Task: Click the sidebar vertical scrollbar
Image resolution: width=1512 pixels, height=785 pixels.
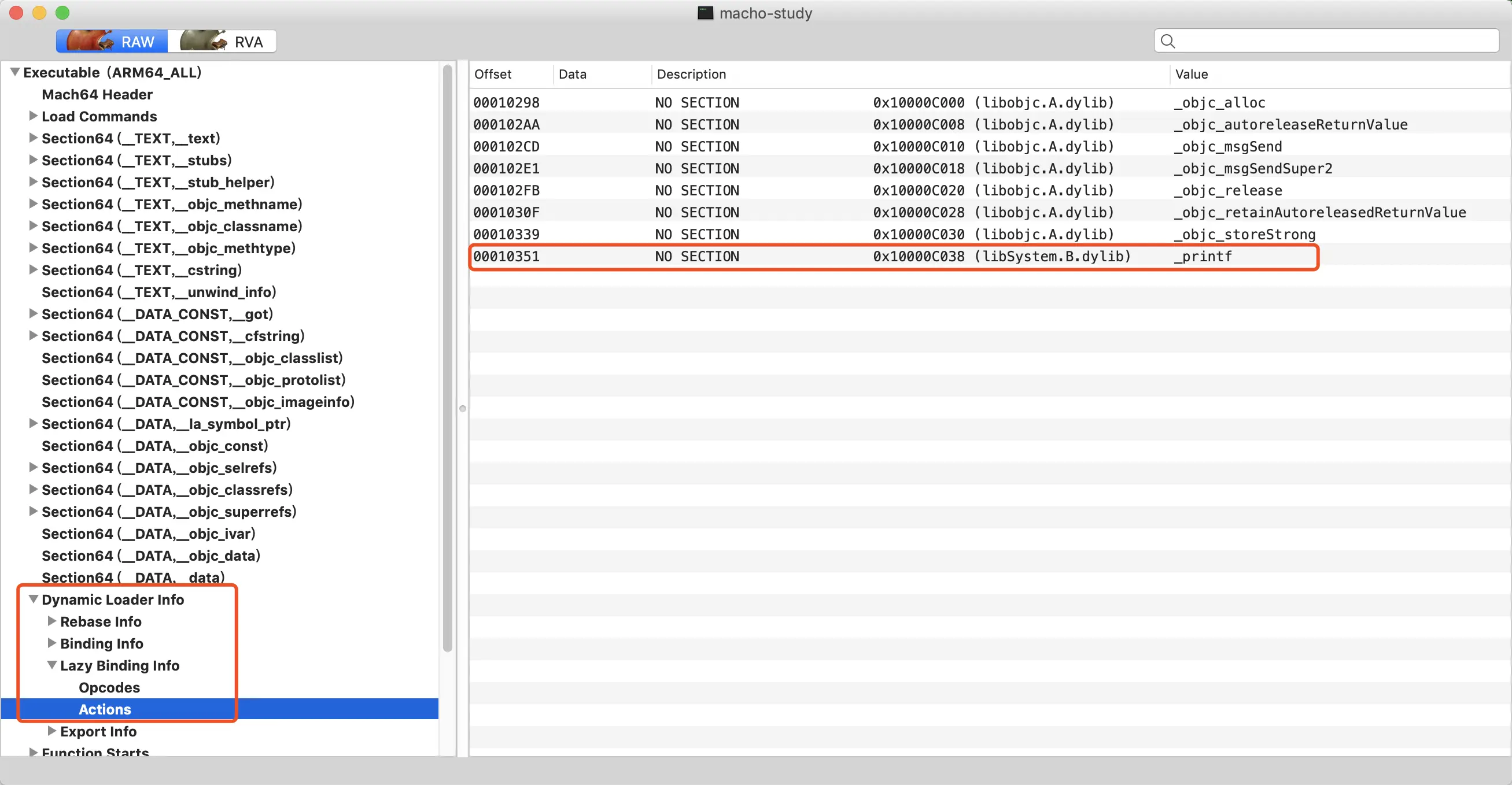Action: point(447,358)
